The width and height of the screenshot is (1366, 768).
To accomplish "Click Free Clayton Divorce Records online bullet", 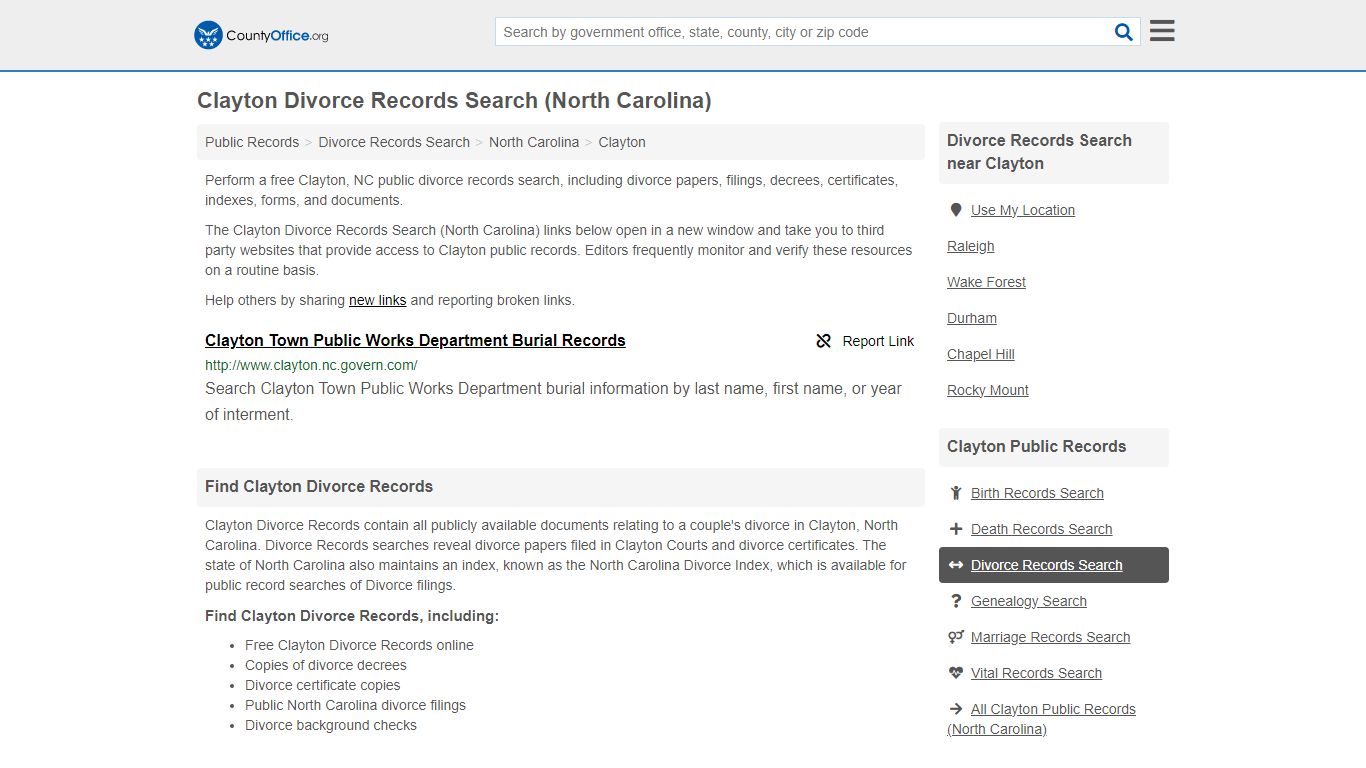I will pos(359,645).
